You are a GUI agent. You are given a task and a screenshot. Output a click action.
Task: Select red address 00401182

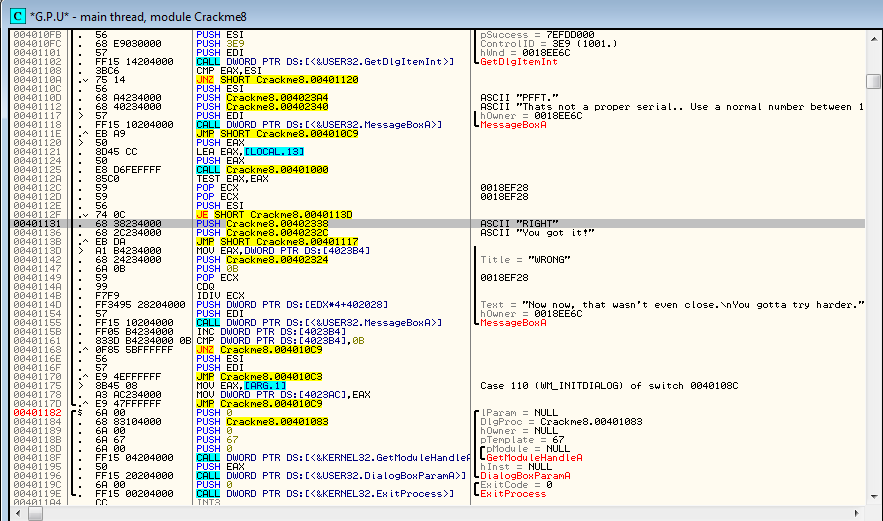(x=37, y=413)
